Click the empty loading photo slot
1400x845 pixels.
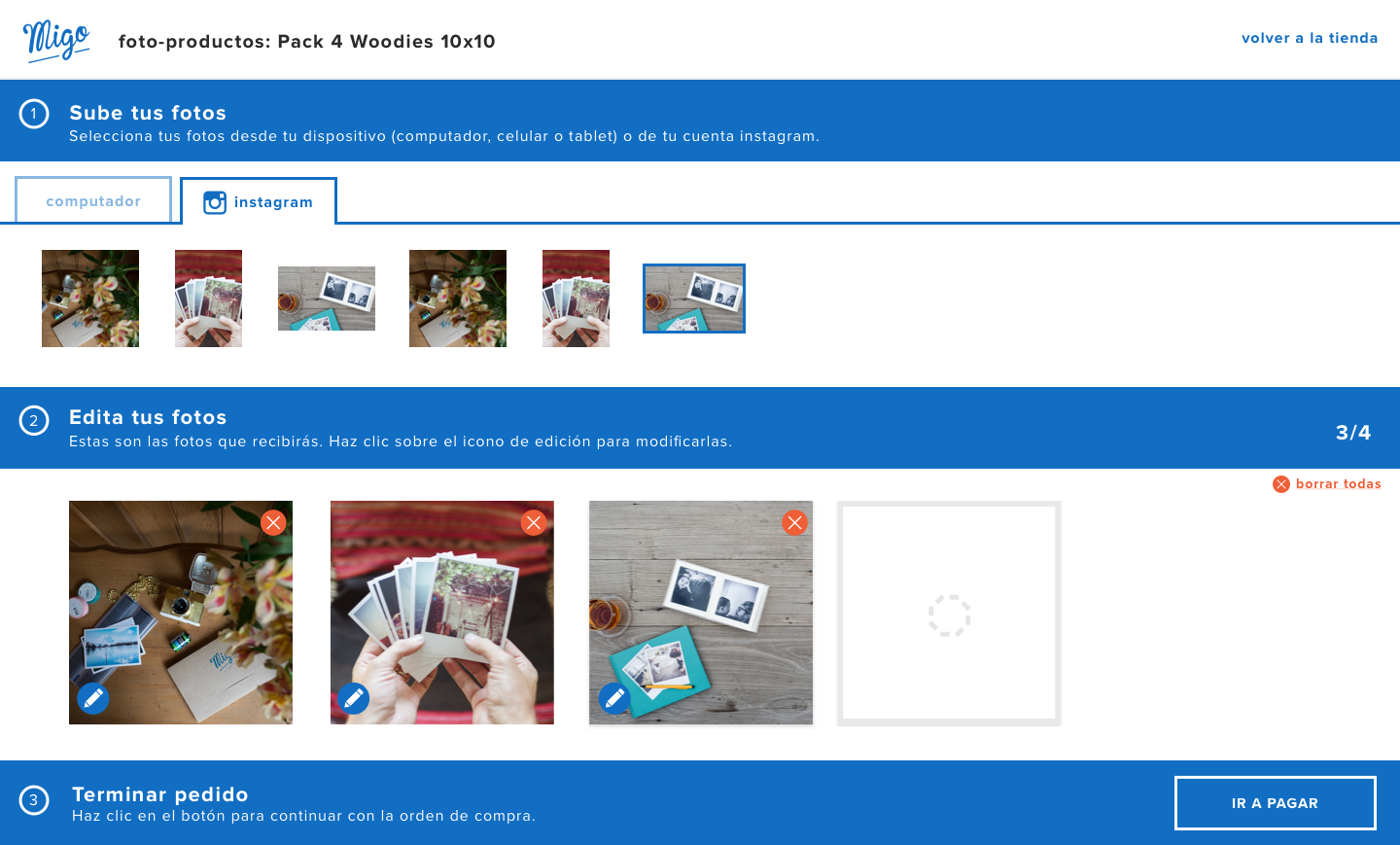coord(949,615)
